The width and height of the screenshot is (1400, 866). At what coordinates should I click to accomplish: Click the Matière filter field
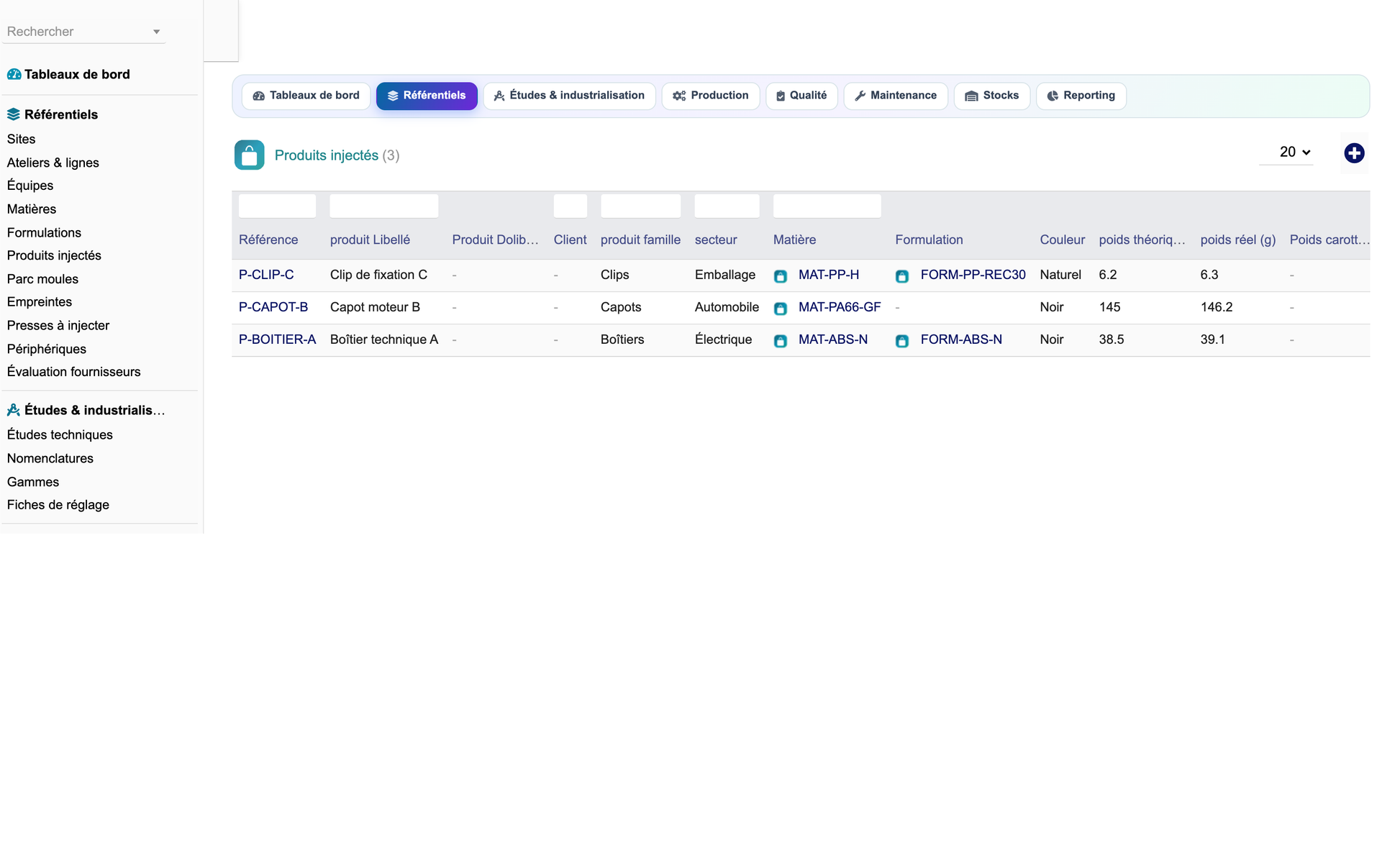point(827,206)
